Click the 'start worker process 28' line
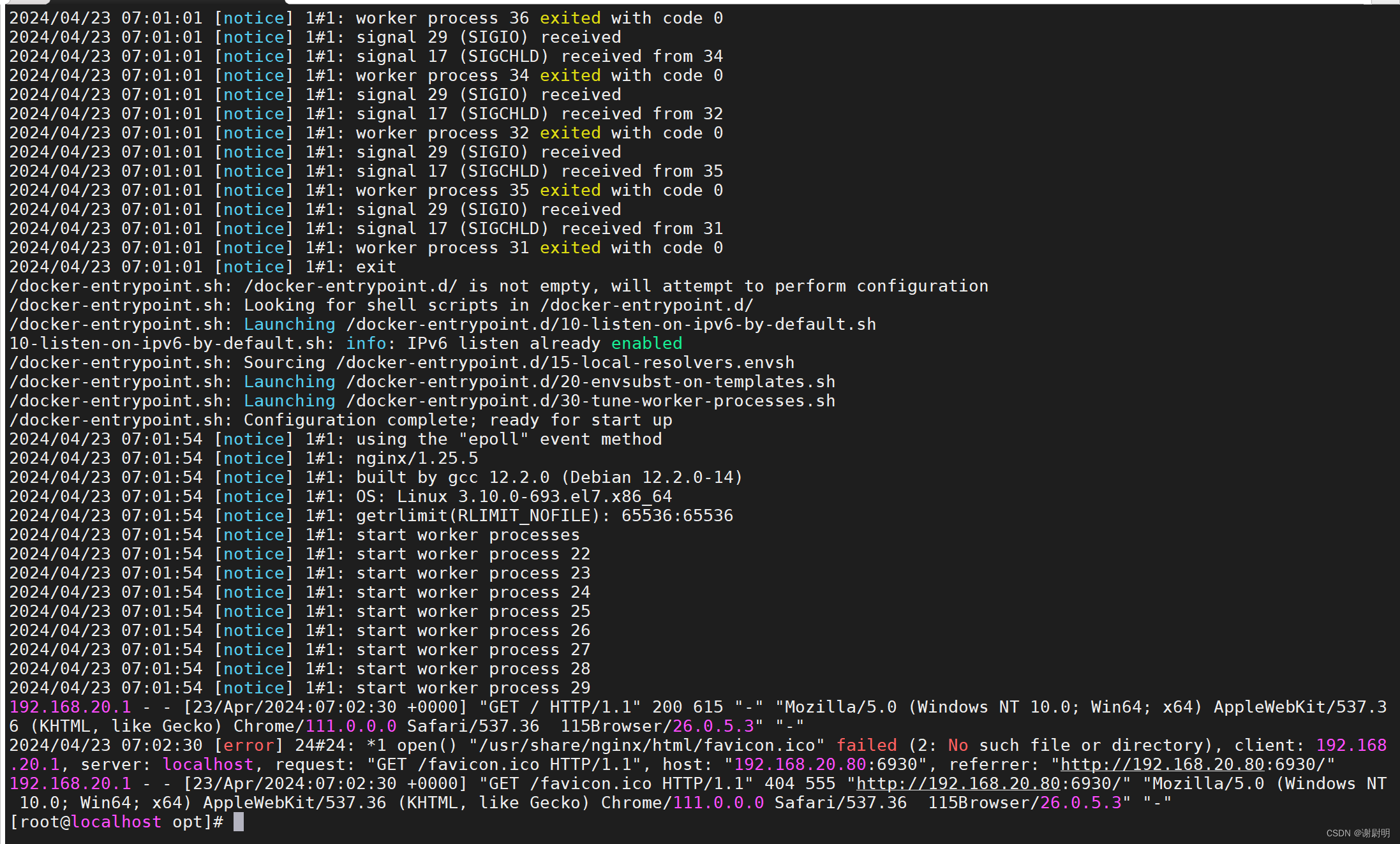This screenshot has width=1400, height=844. [x=300, y=669]
